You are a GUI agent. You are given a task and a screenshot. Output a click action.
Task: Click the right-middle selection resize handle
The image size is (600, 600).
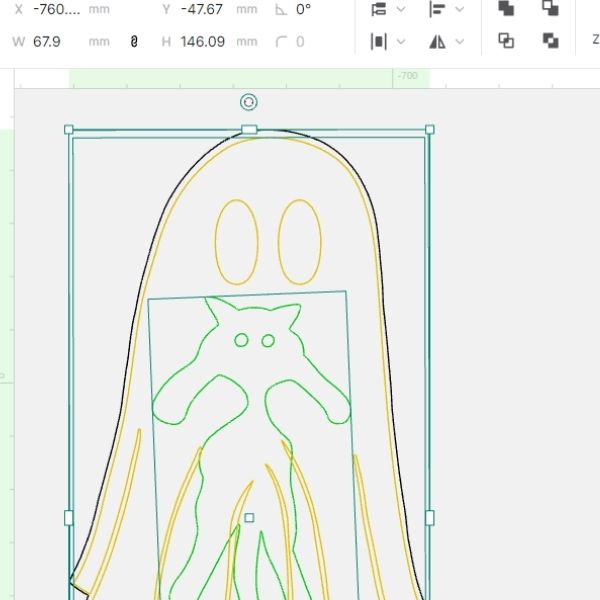pos(430,517)
